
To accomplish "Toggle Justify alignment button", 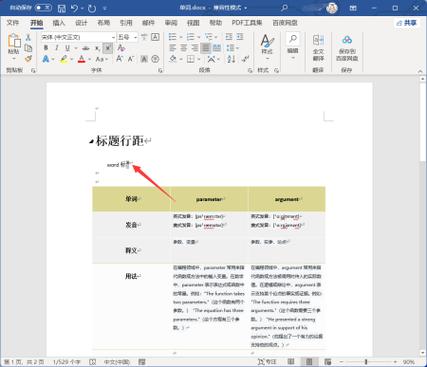I will click(x=206, y=48).
